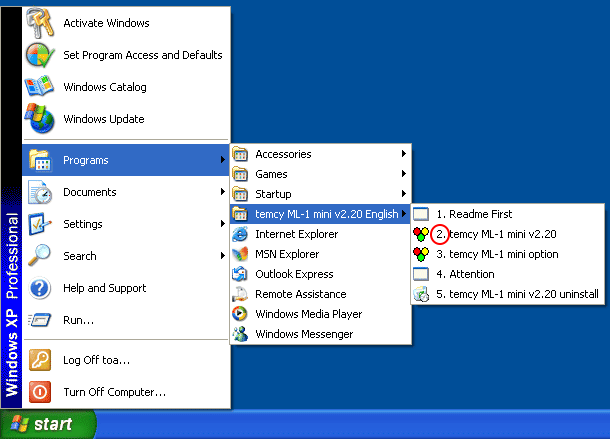Click the Outlook Express icon
Screen dimensions: 610x439
240,274
